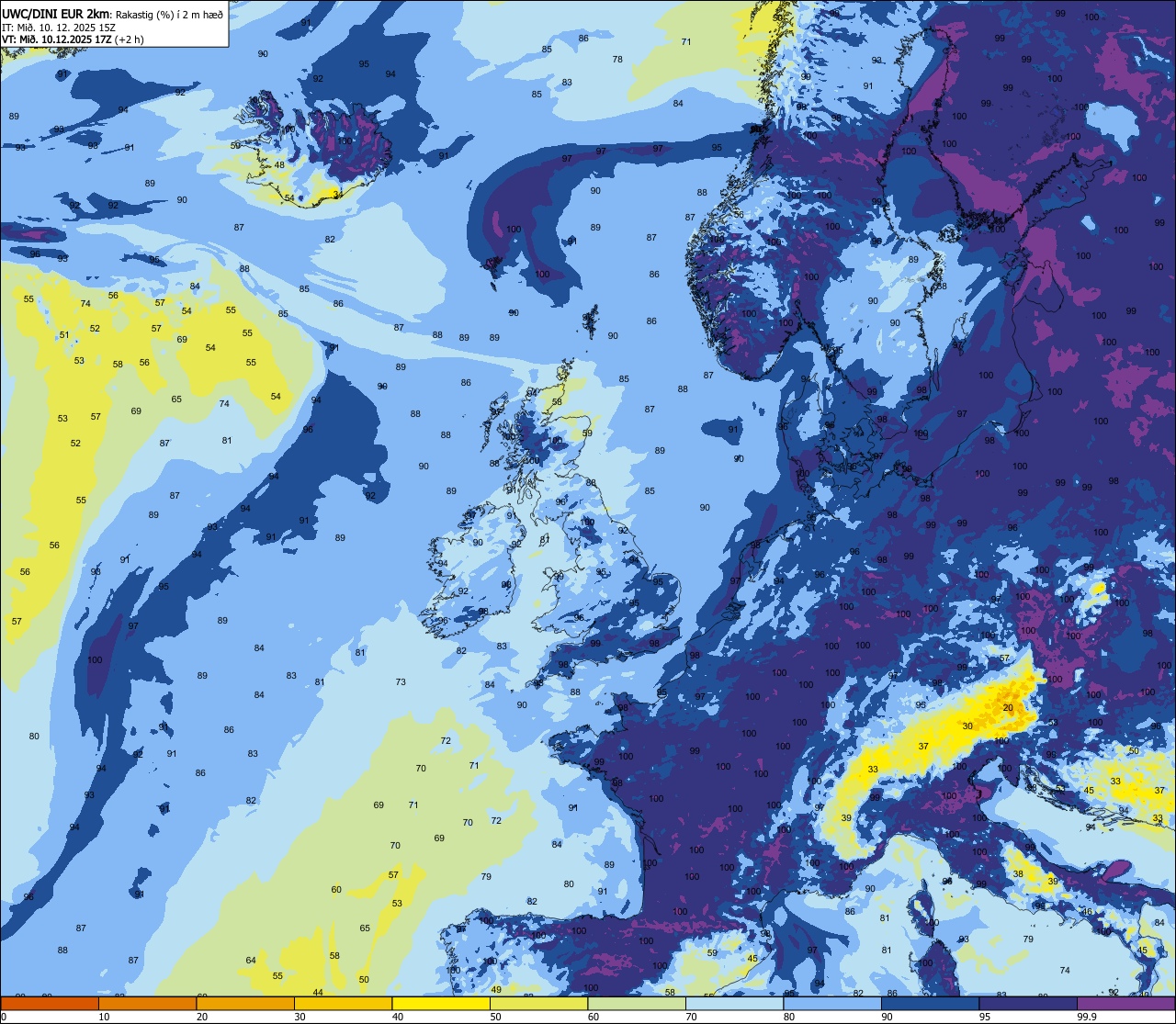Click the title text UWC/DINI EUR 2km
Screen dimensions: 1176x1024
coord(55,14)
